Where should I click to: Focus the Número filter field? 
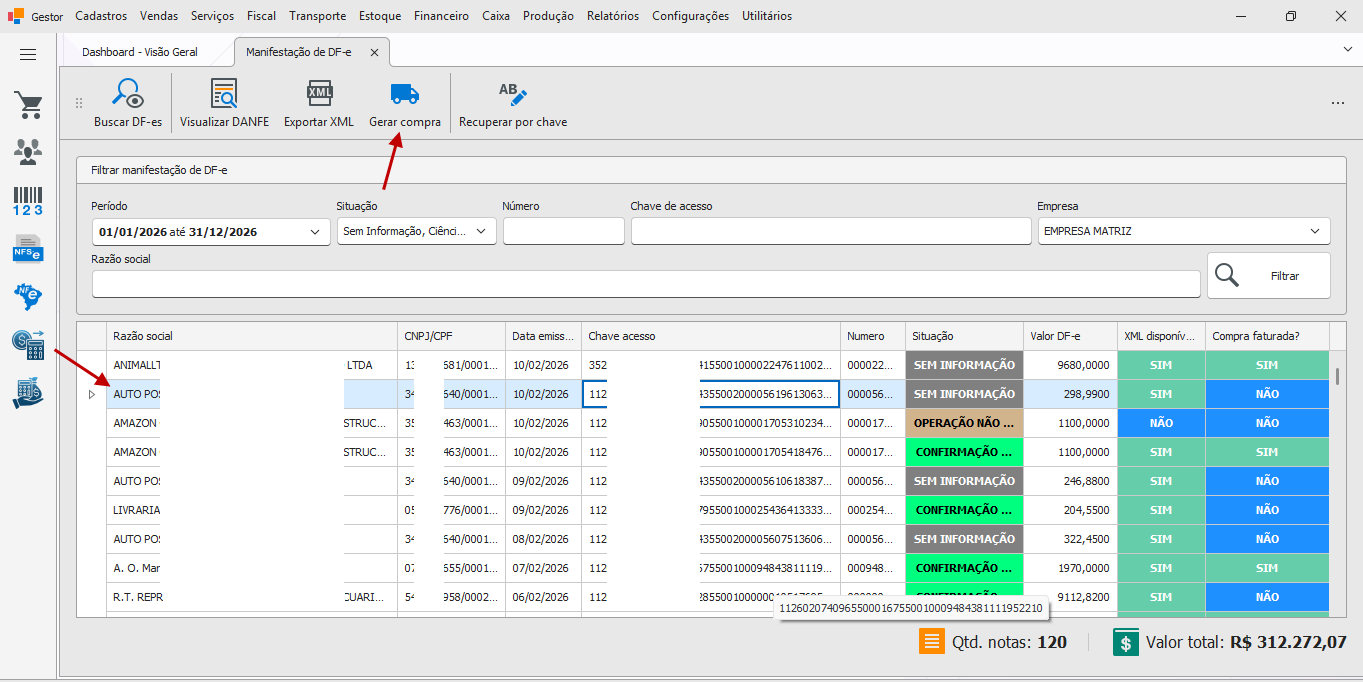[x=564, y=231]
